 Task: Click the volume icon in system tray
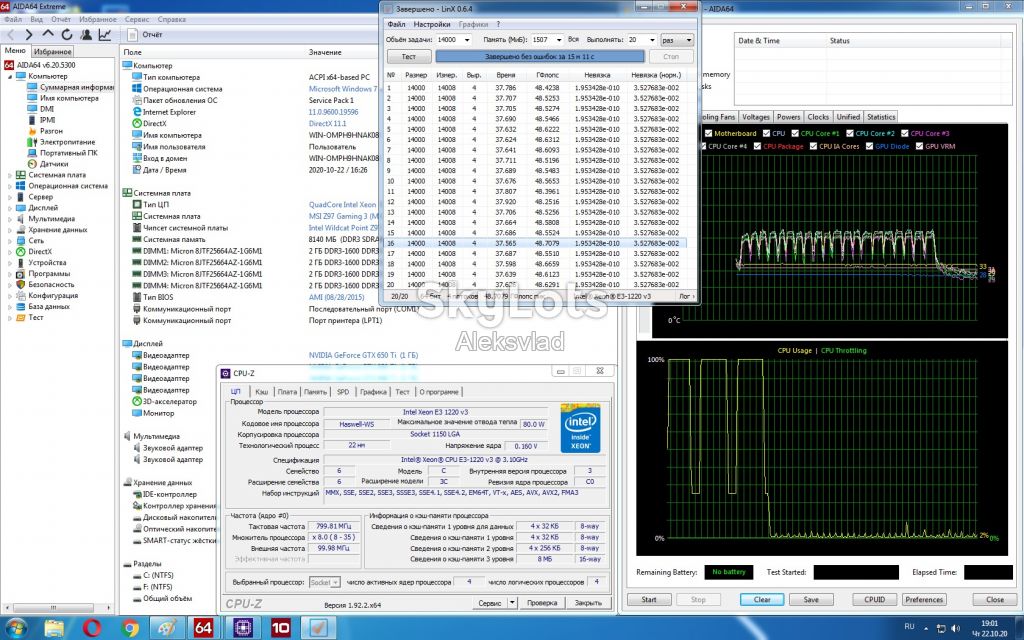957,628
